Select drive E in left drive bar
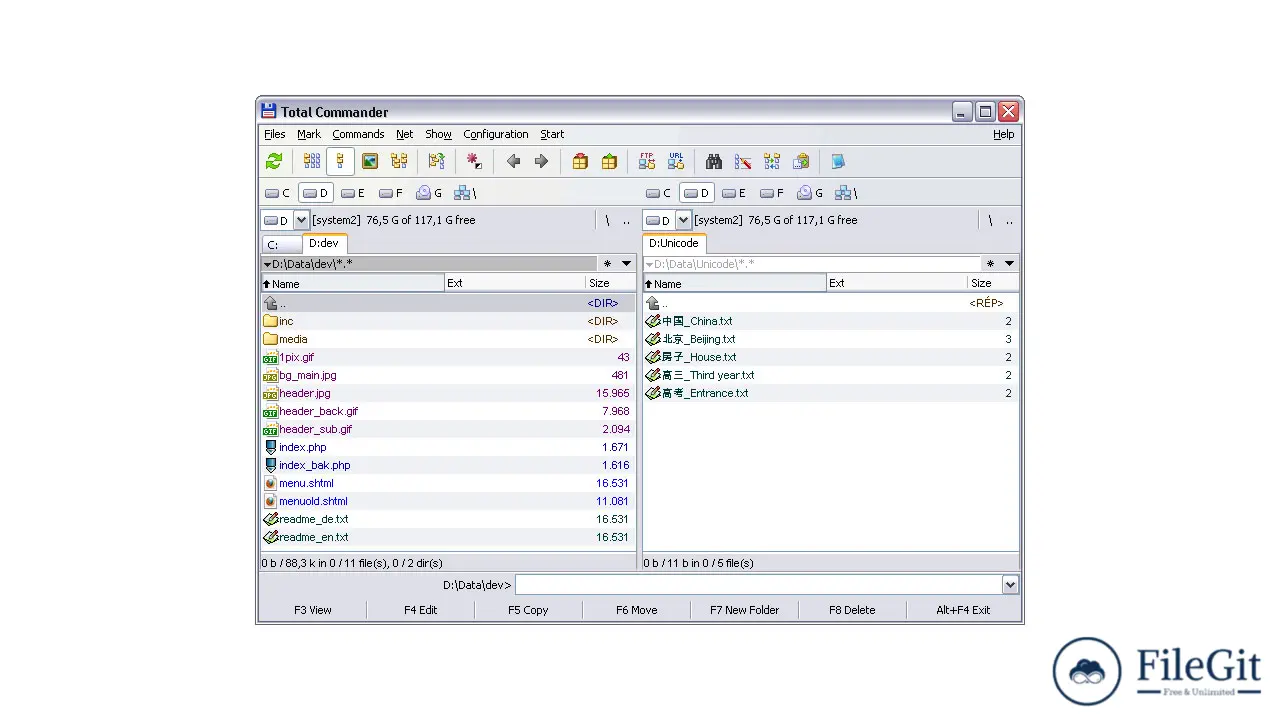1280x720 pixels. (x=353, y=193)
